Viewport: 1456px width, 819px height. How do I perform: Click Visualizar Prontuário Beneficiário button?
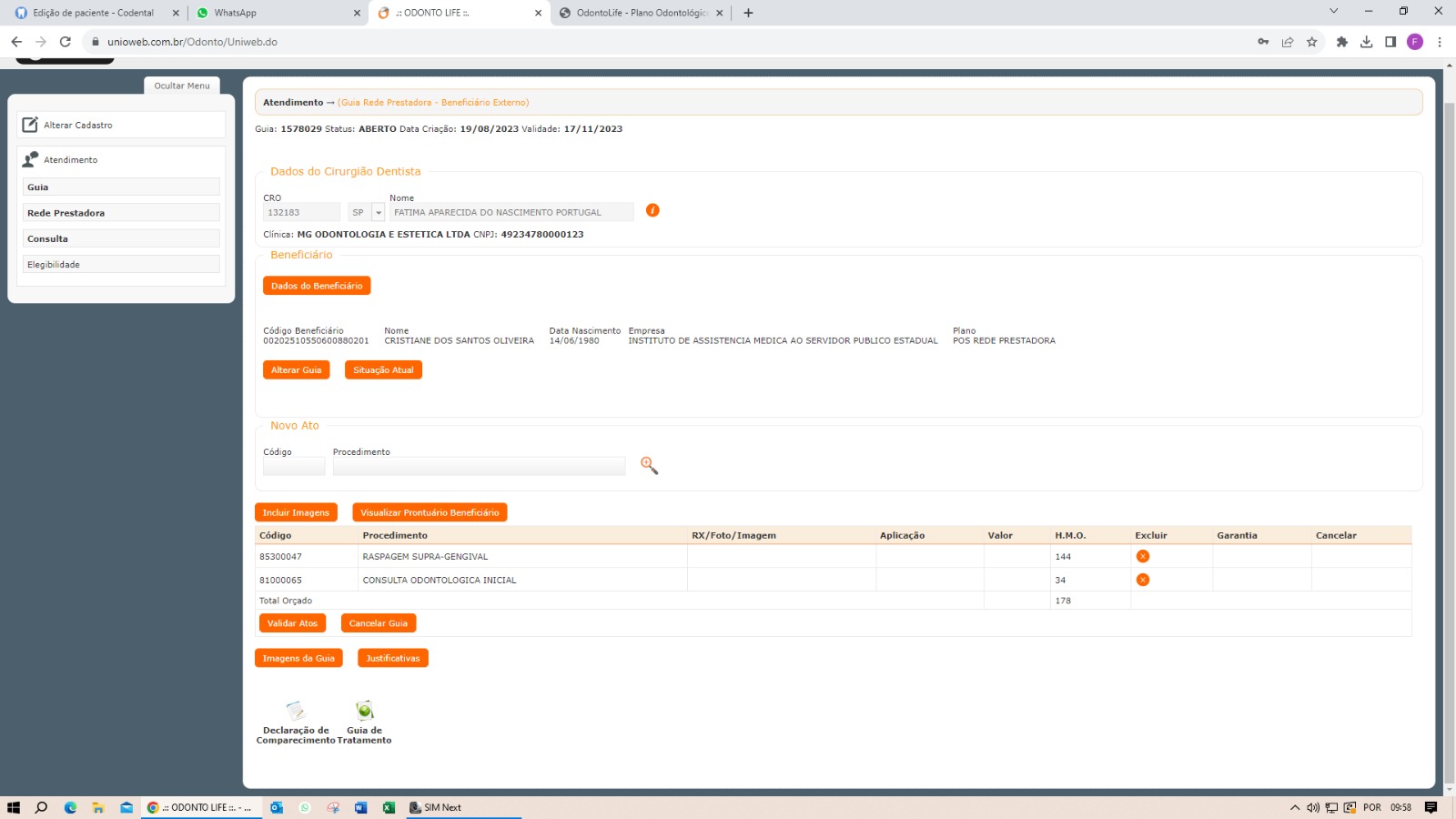pos(430,512)
